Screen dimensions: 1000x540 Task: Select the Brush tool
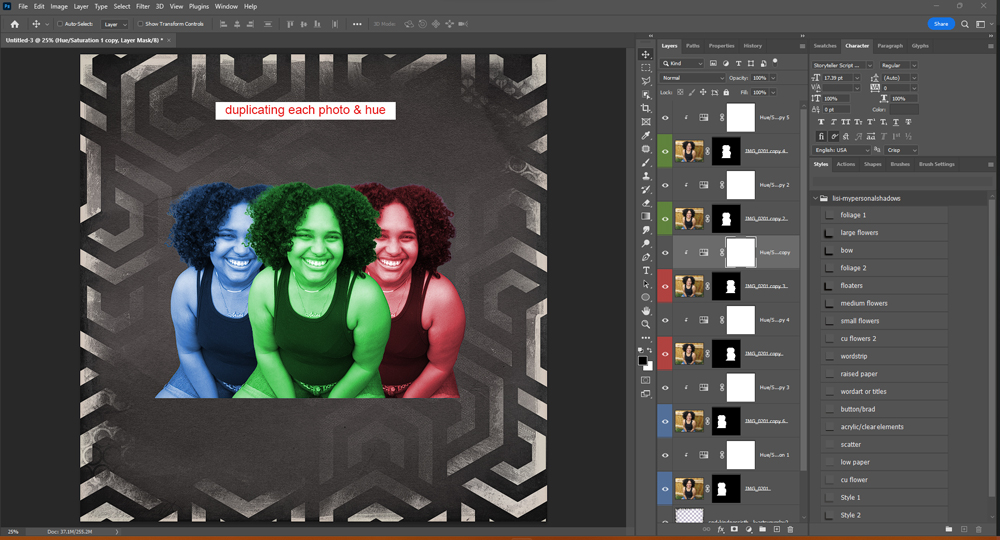point(645,163)
